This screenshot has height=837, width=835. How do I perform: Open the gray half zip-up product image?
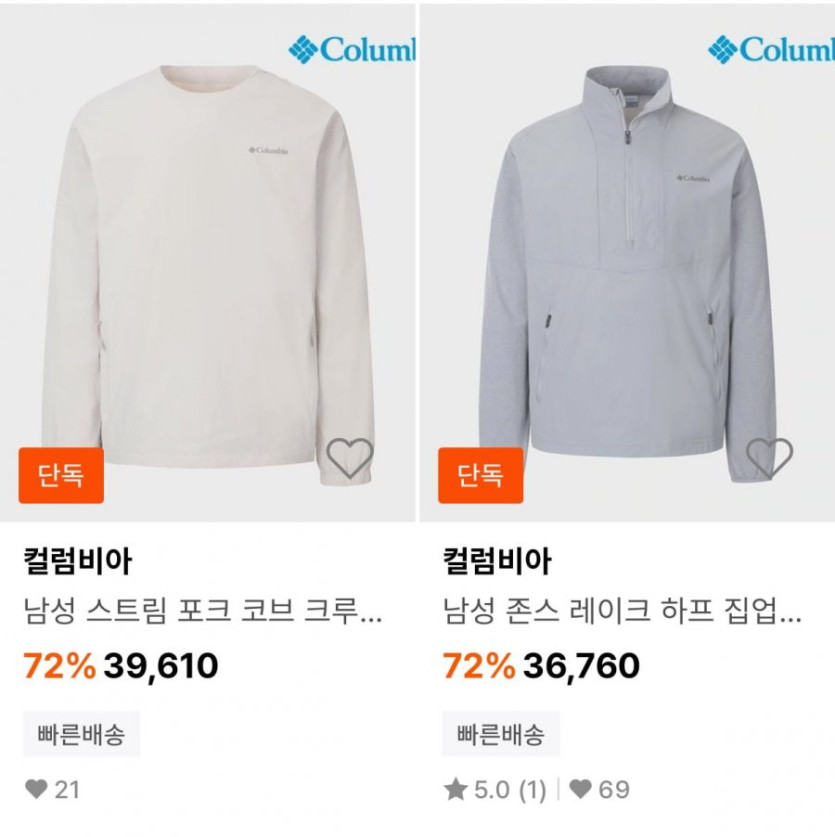(627, 263)
